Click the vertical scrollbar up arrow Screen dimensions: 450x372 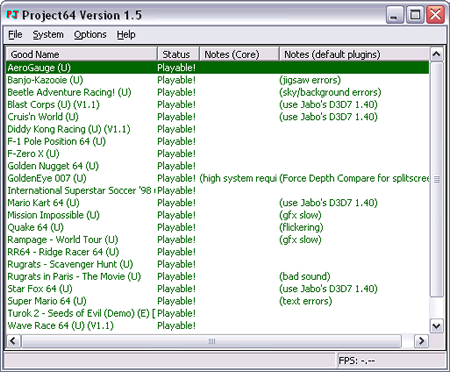click(x=436, y=54)
